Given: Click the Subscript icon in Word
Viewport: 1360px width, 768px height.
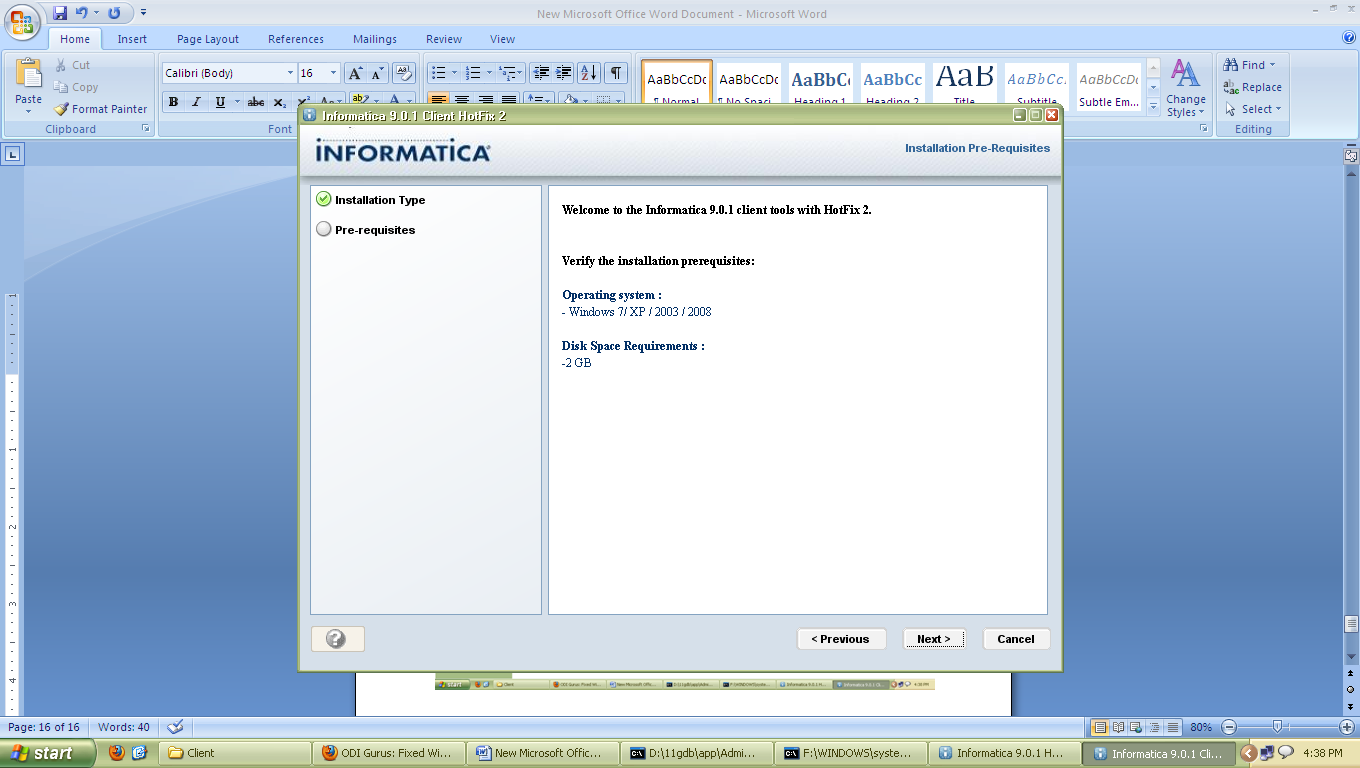Looking at the screenshot, I should (279, 102).
